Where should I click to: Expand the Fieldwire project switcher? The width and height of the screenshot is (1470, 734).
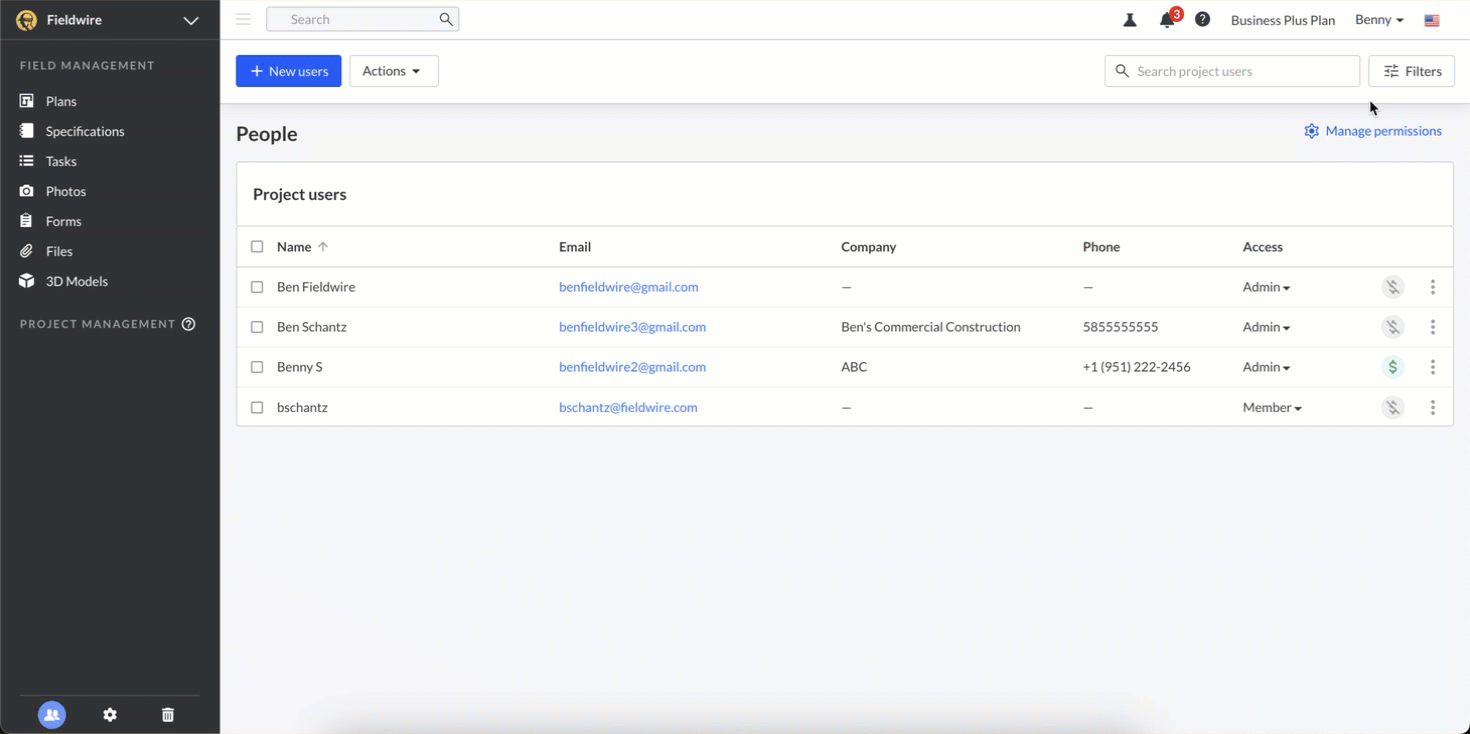pyautogui.click(x=190, y=20)
